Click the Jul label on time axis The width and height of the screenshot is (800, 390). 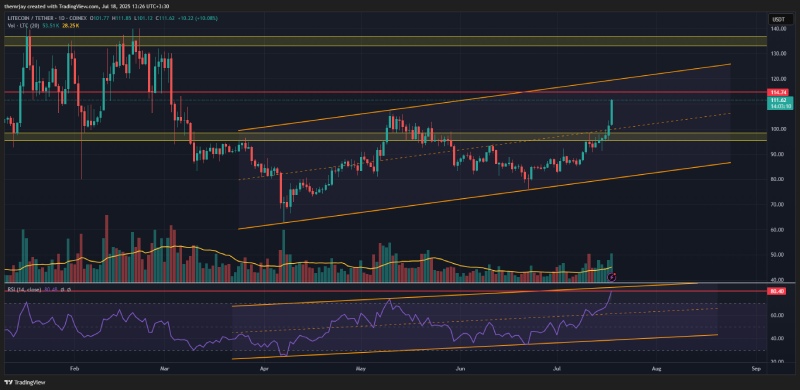pyautogui.click(x=558, y=368)
